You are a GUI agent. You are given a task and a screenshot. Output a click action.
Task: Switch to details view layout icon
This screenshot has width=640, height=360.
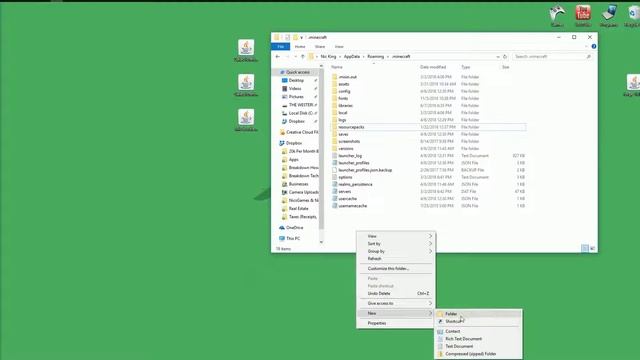pos(585,249)
